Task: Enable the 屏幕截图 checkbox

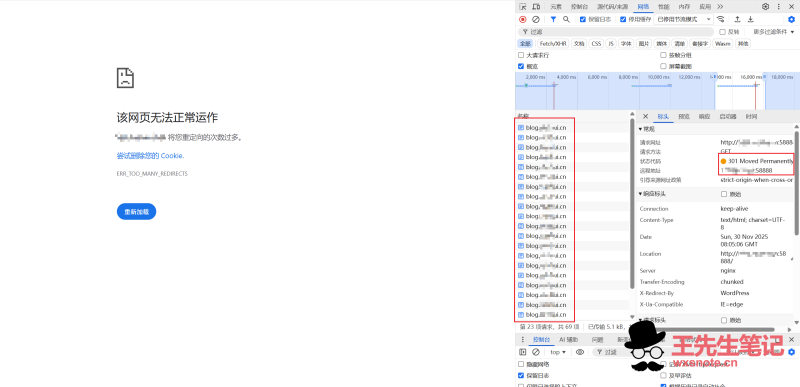Action: pyautogui.click(x=663, y=66)
